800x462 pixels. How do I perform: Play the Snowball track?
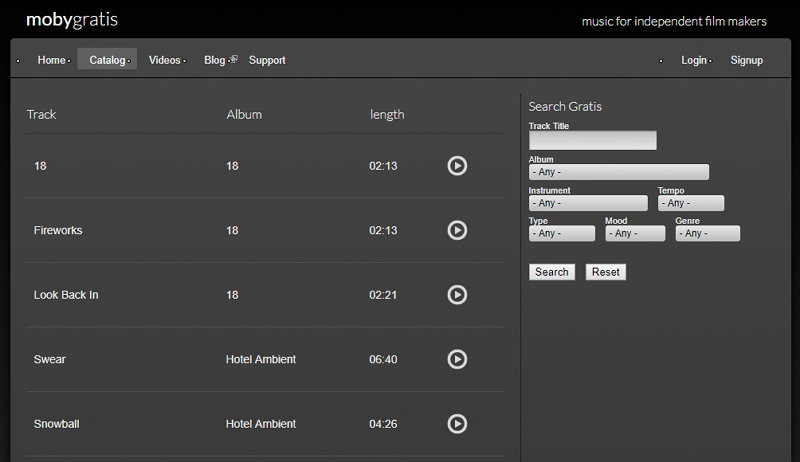pyautogui.click(x=456, y=424)
